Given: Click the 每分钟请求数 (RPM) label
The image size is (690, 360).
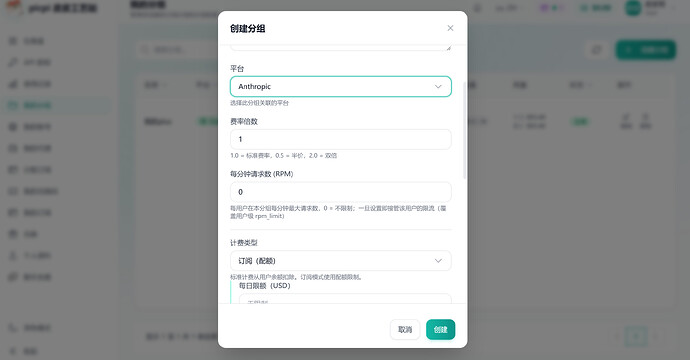Looking at the screenshot, I should (x=261, y=174).
